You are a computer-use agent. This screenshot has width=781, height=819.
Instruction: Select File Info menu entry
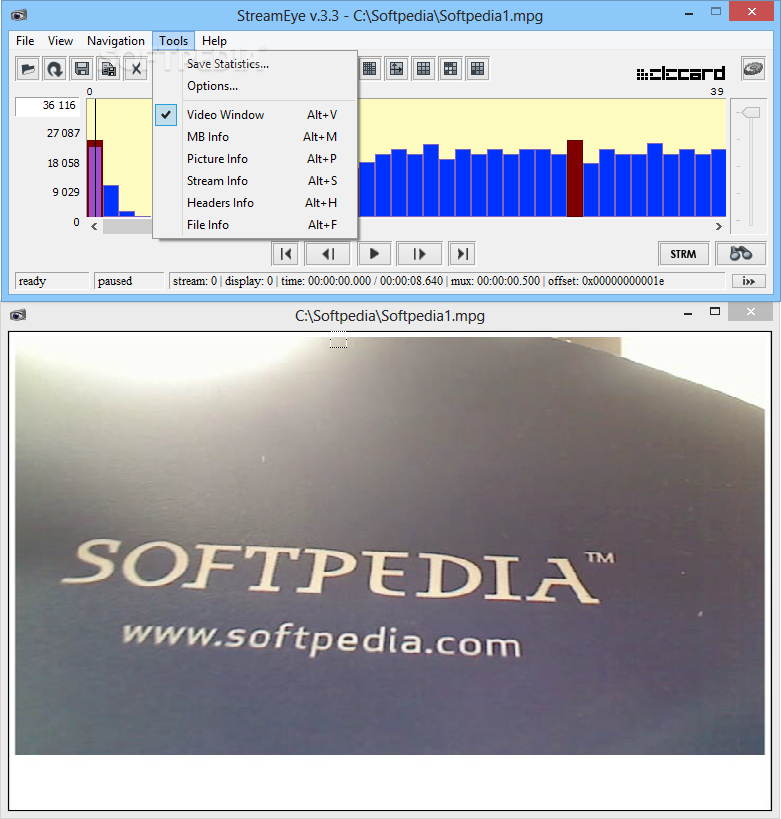click(255, 225)
